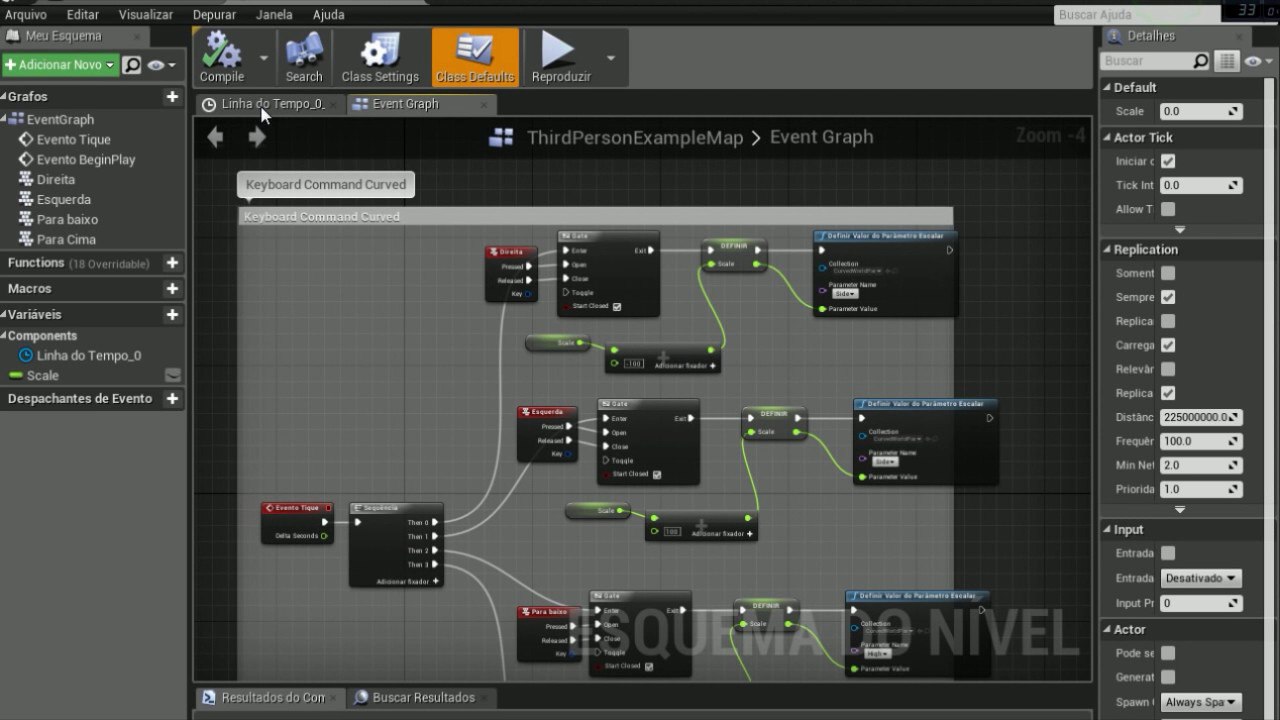The width and height of the screenshot is (1280, 720).
Task: Open the view options eye dropdown in Meu Esquema
Action: [161, 65]
